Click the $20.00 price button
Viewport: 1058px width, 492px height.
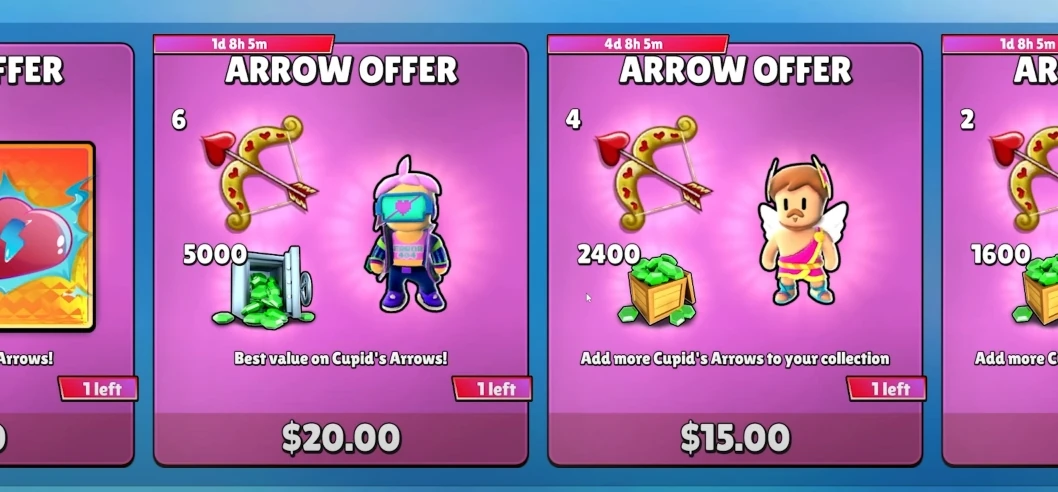(x=341, y=438)
